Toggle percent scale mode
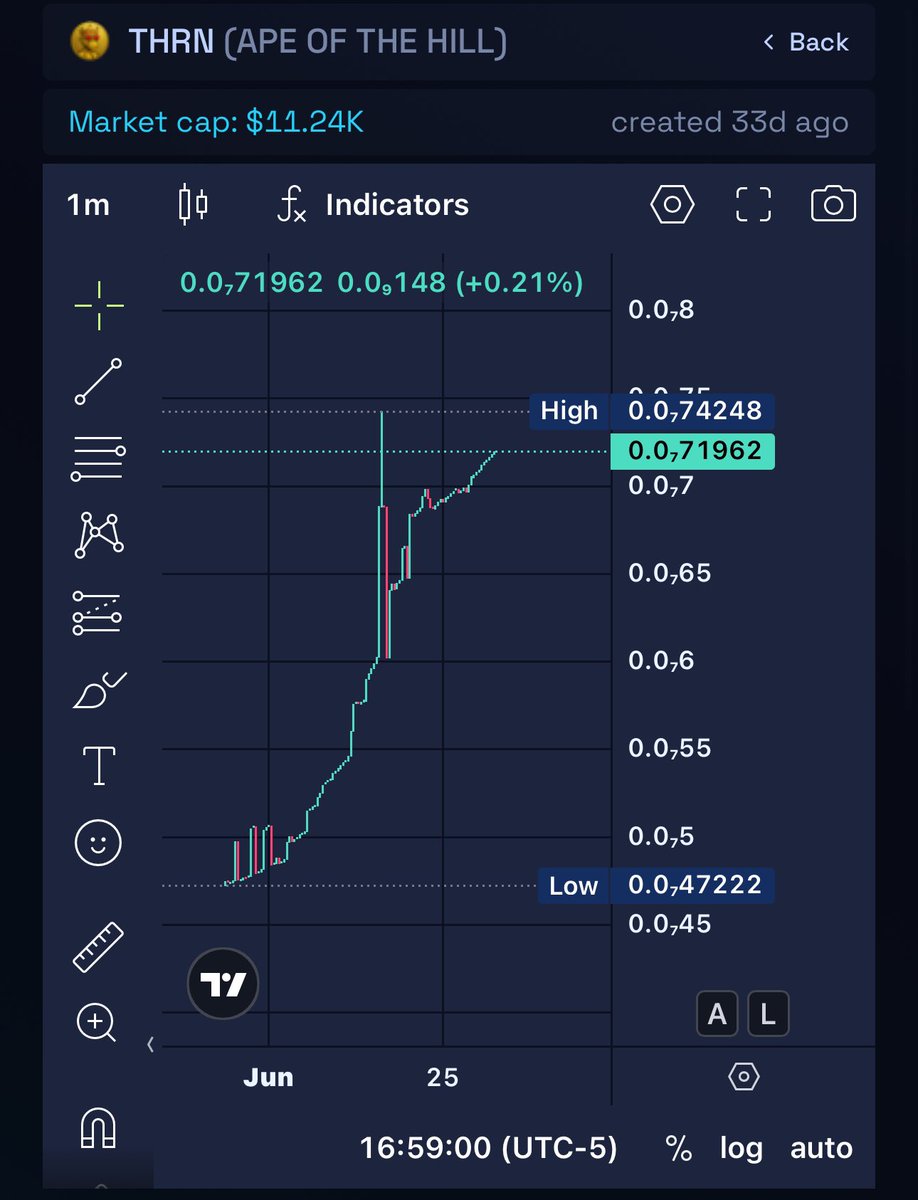The image size is (918, 1200). point(678,1148)
